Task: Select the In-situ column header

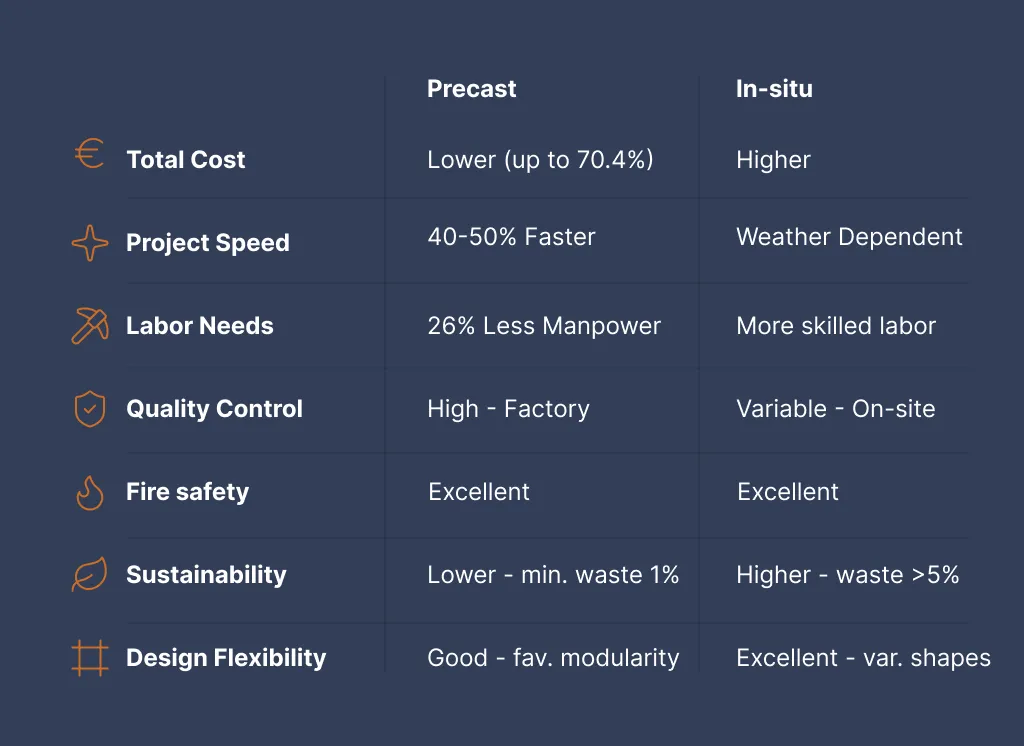Action: (x=775, y=88)
